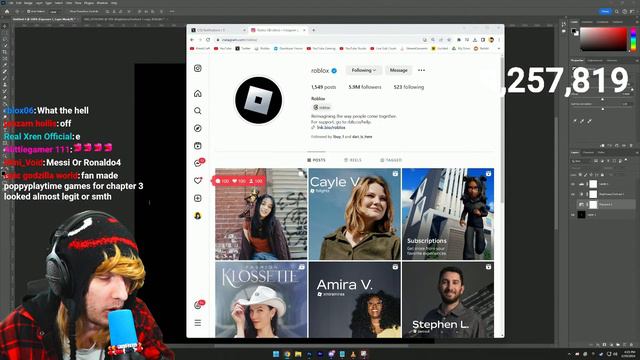
Task: Open the YouTube bookmark in bookmarks bar
Action: [223, 49]
